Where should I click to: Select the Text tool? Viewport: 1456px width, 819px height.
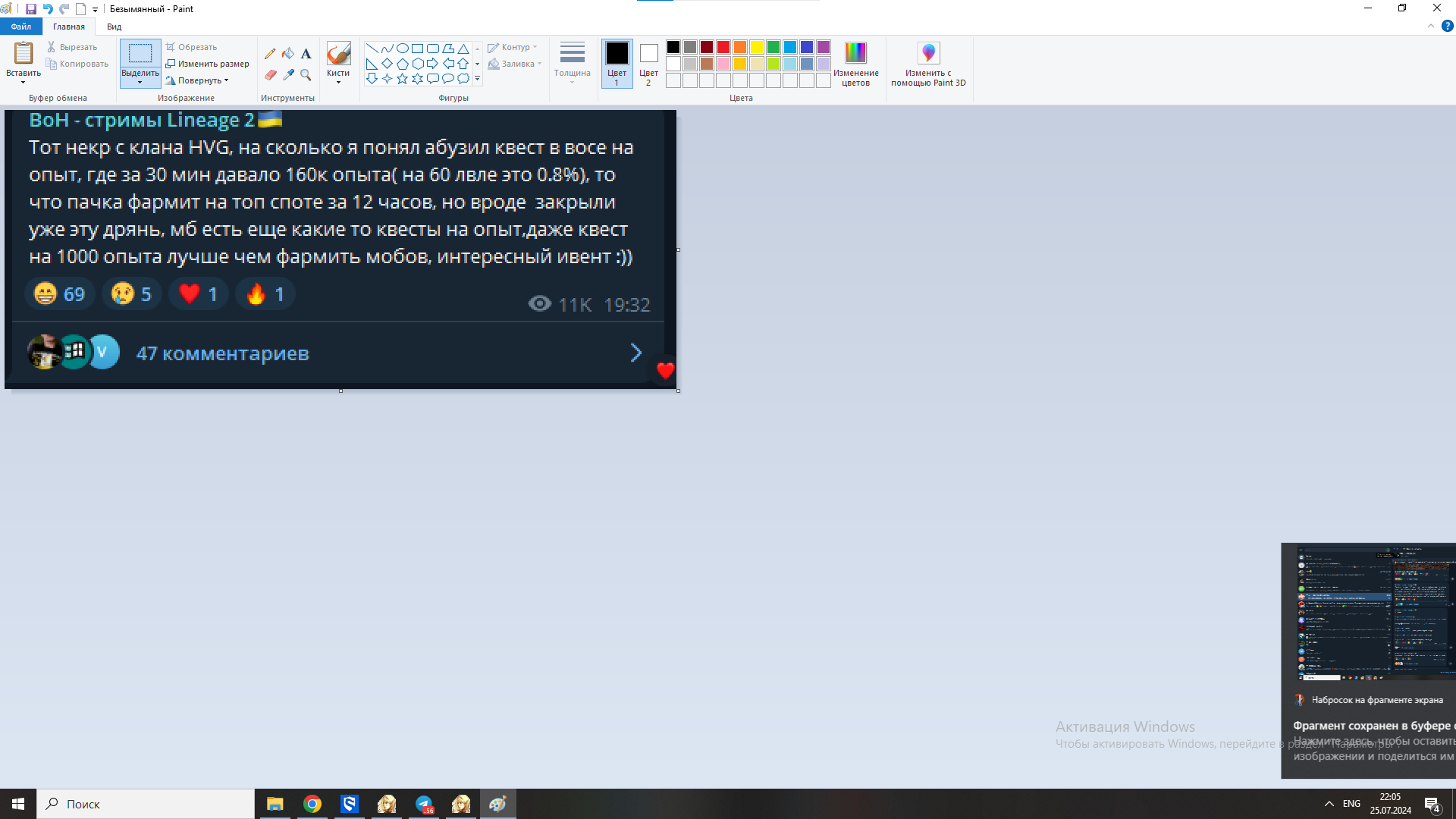tap(306, 54)
